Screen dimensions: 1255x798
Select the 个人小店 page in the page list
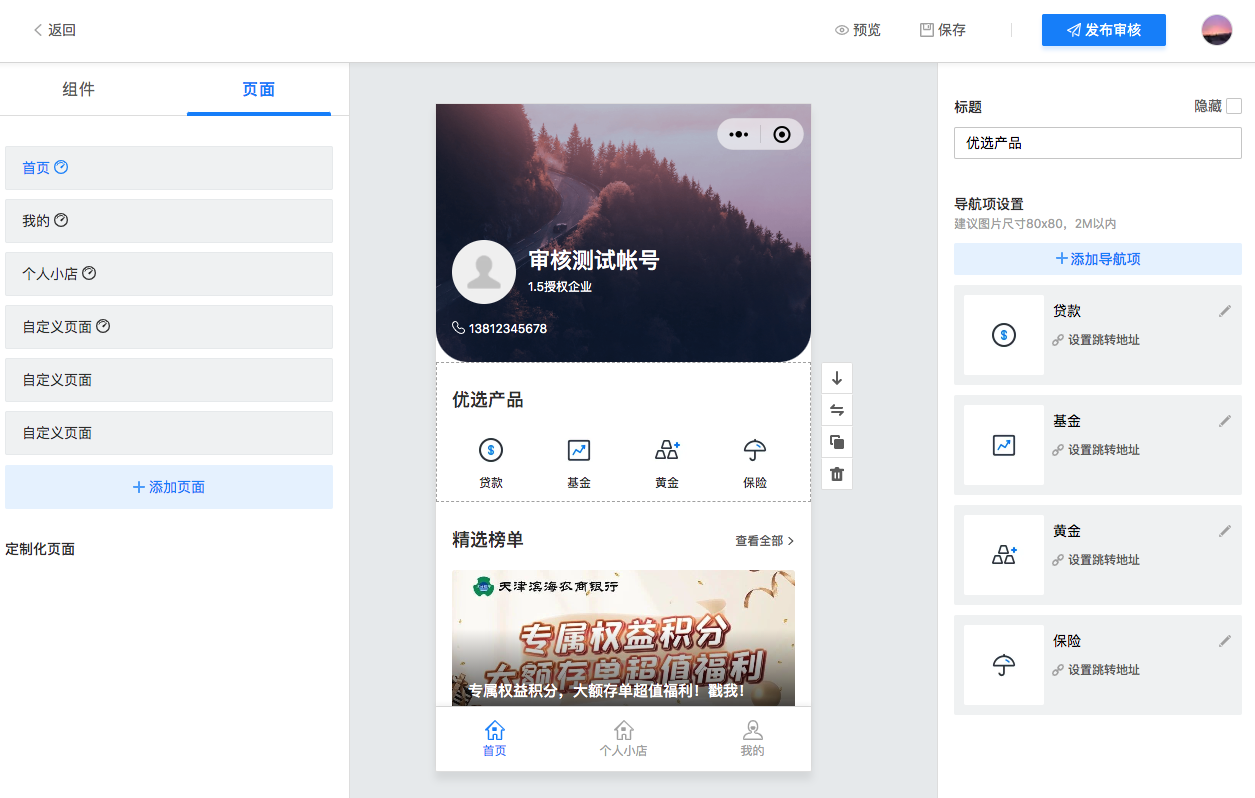[x=169, y=274]
